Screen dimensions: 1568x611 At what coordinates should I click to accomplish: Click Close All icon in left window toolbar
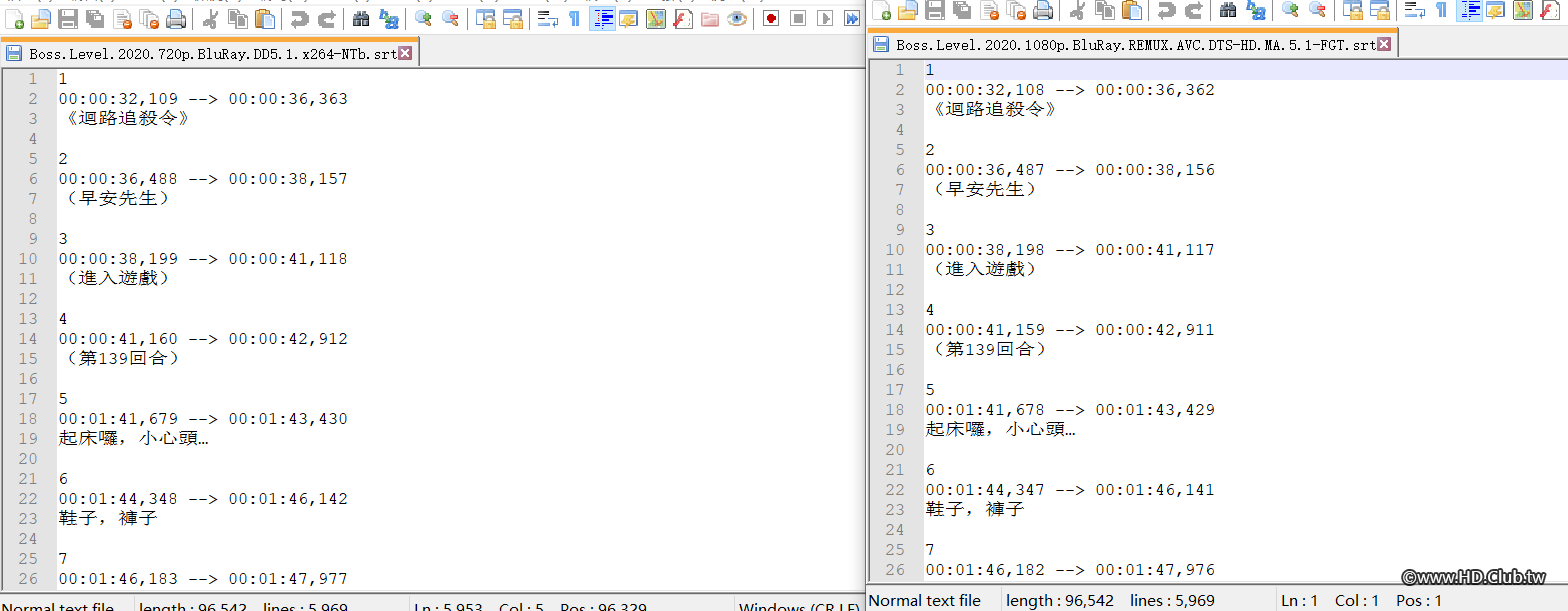click(149, 19)
